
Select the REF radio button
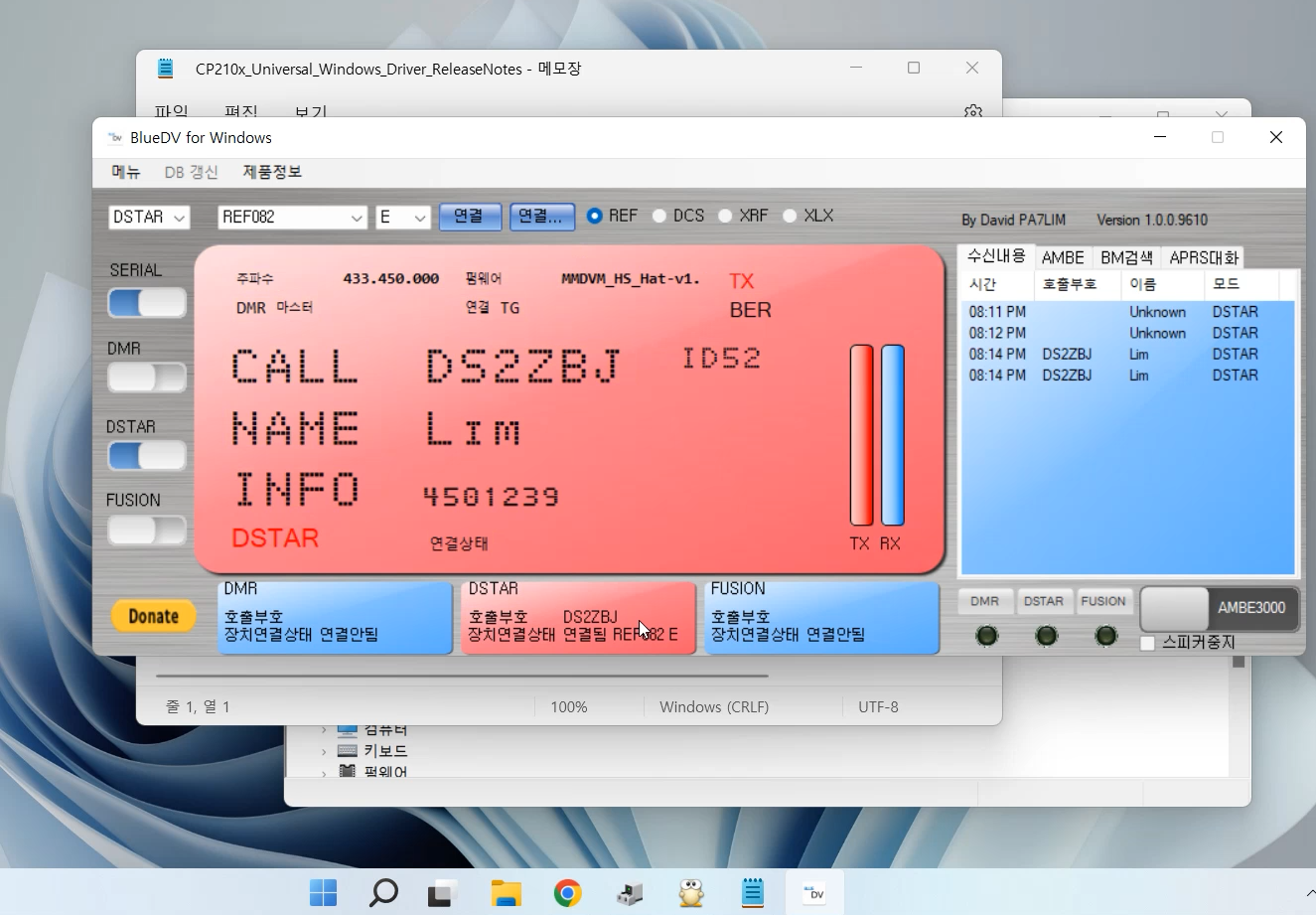pos(595,216)
